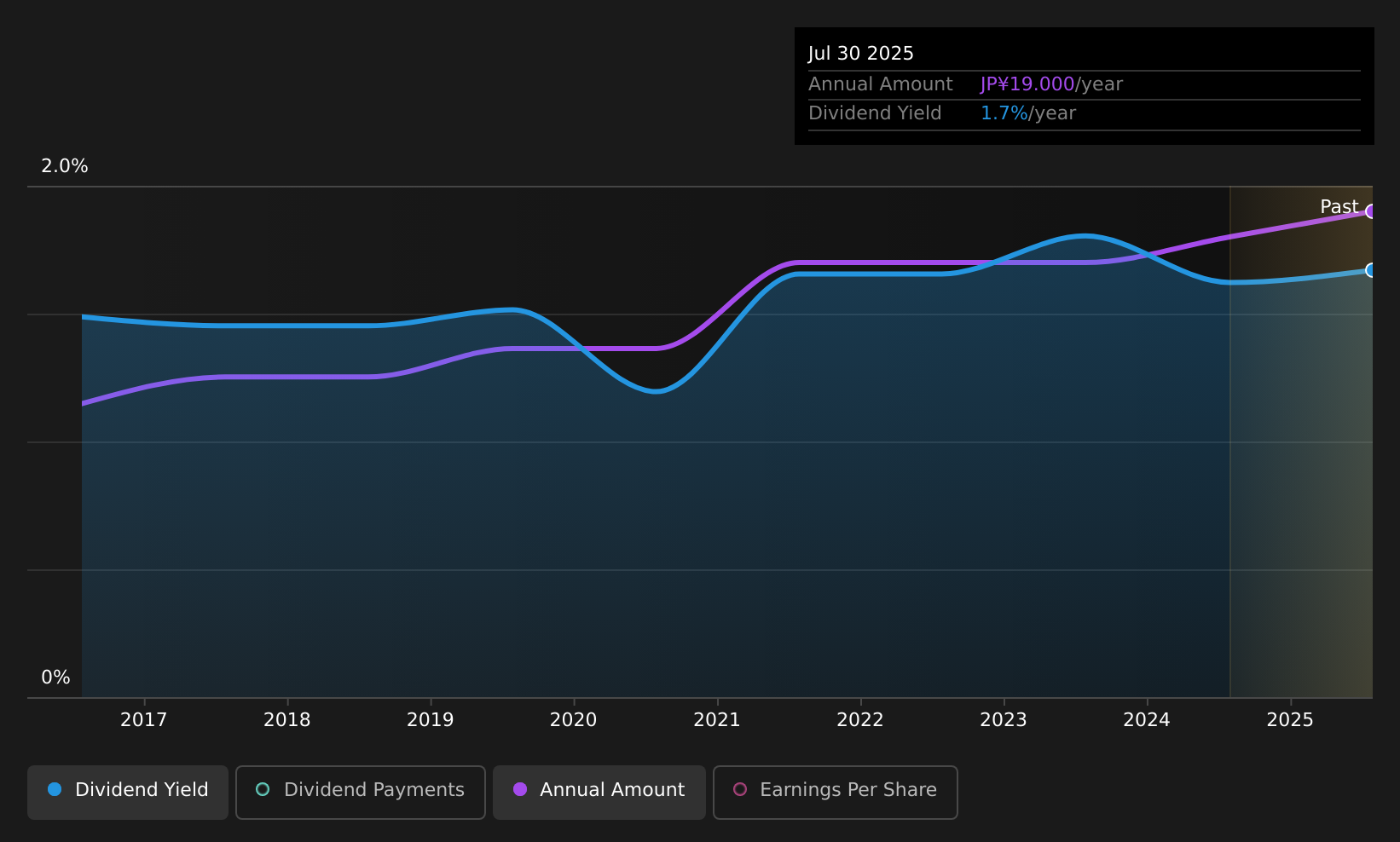Click the 2025 x-axis label

(1290, 720)
